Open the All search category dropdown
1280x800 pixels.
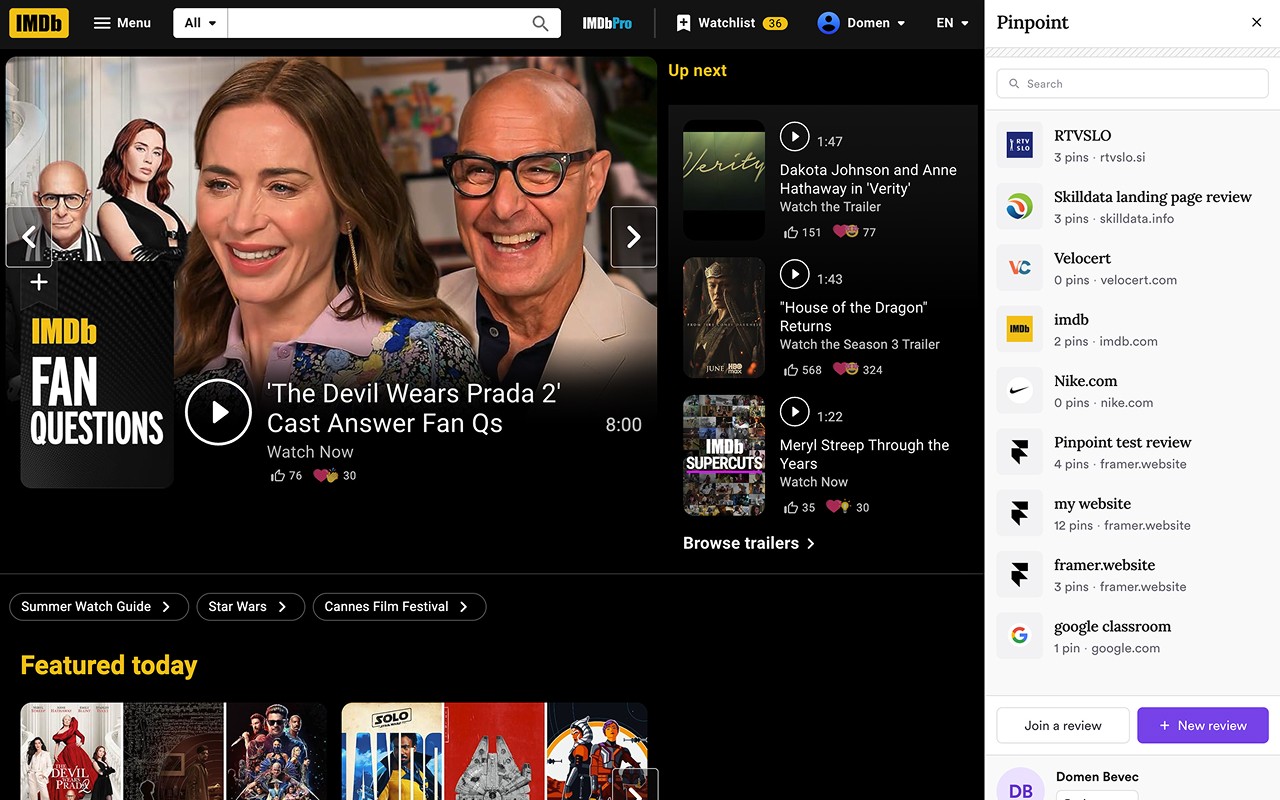200,23
